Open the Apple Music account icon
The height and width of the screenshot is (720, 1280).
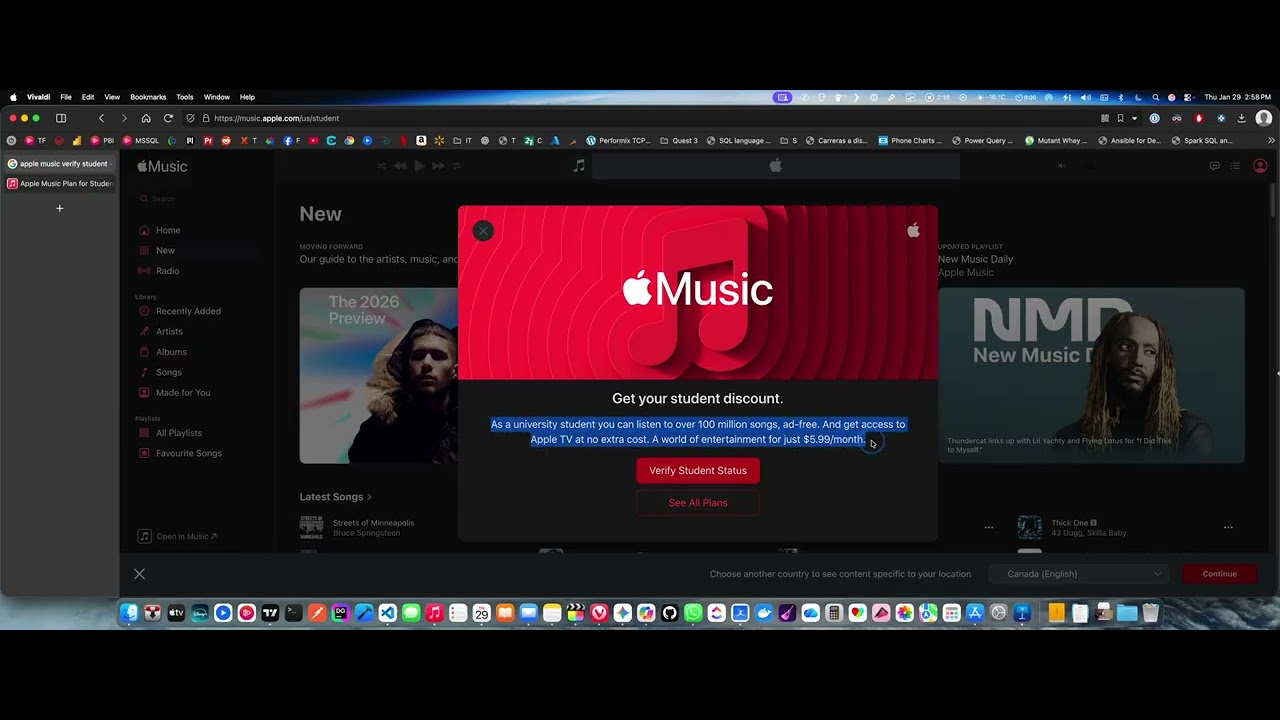tap(1260, 166)
